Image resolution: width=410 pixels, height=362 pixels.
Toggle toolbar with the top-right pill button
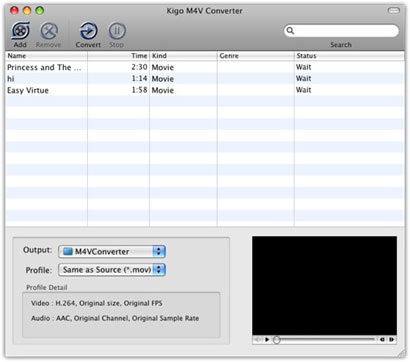pos(394,11)
